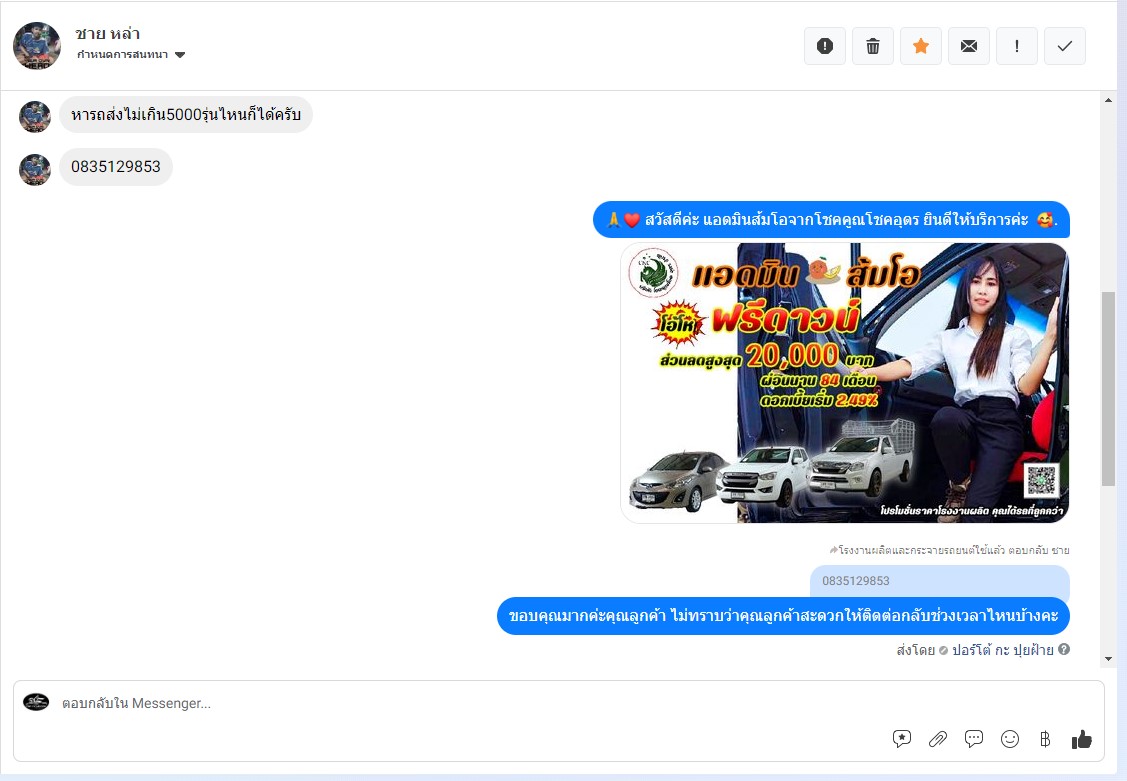The width and height of the screenshot is (1127, 781).
Task: Click the saved replies star bubble icon
Action: point(901,739)
